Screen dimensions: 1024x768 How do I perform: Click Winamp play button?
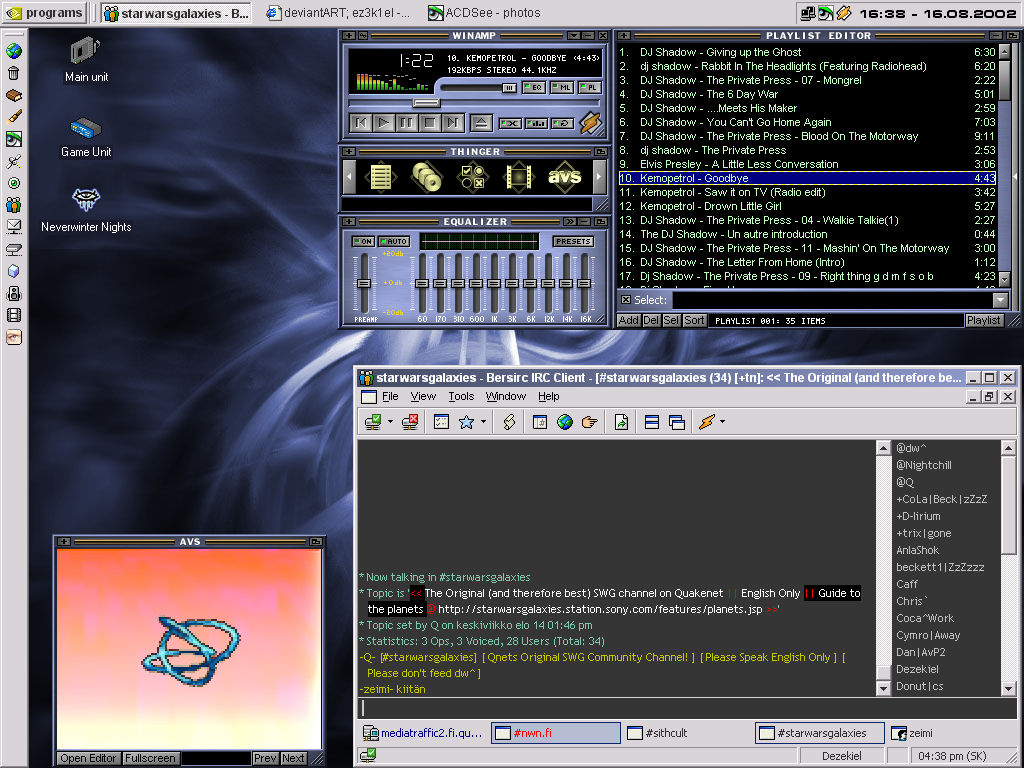tap(384, 122)
